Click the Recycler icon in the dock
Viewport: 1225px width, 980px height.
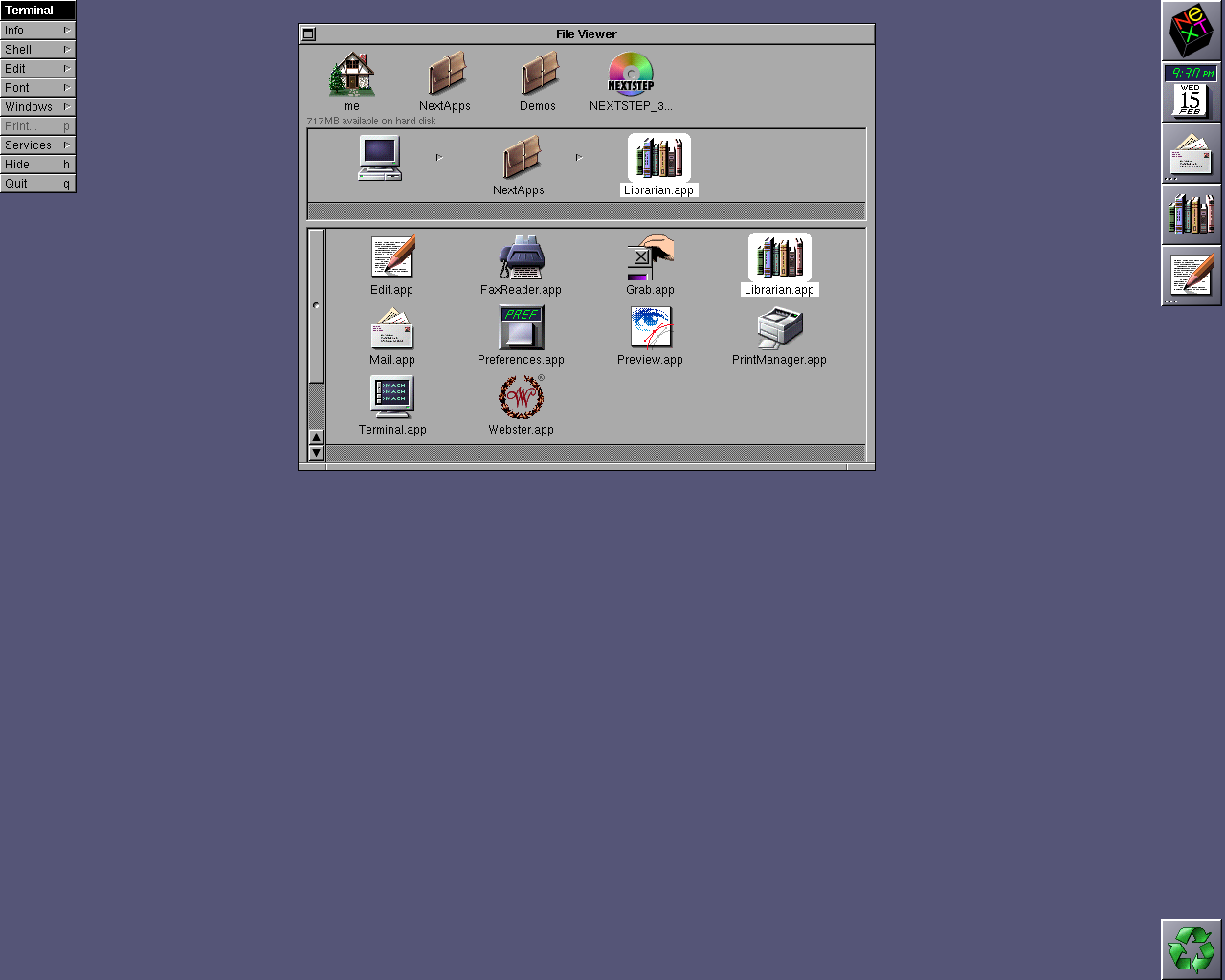[1192, 949]
